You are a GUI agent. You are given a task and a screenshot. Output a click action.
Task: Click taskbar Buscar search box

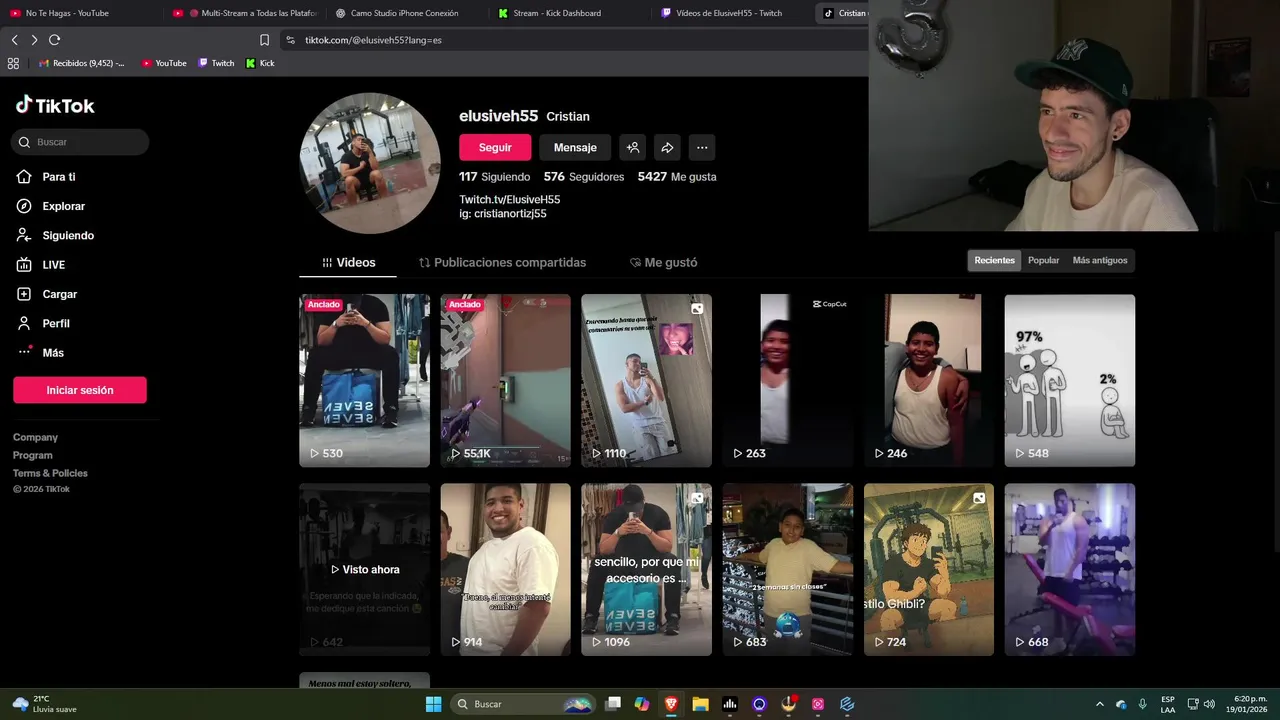click(523, 704)
